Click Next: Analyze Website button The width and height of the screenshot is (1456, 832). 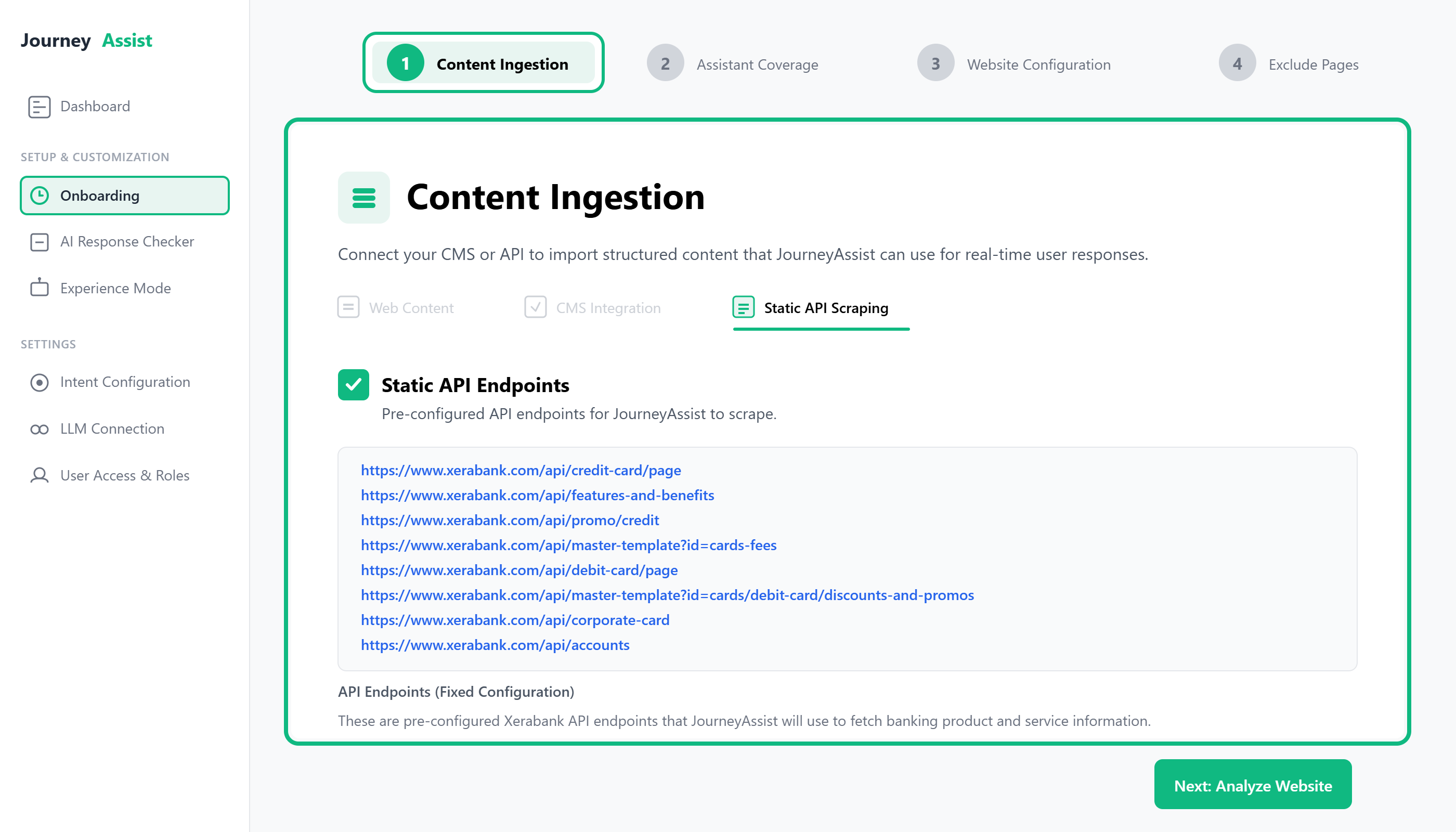coord(1253,785)
